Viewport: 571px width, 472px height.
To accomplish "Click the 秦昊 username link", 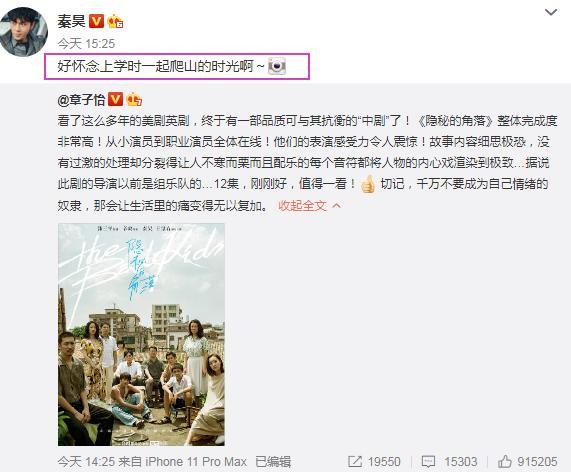I will (x=71, y=21).
